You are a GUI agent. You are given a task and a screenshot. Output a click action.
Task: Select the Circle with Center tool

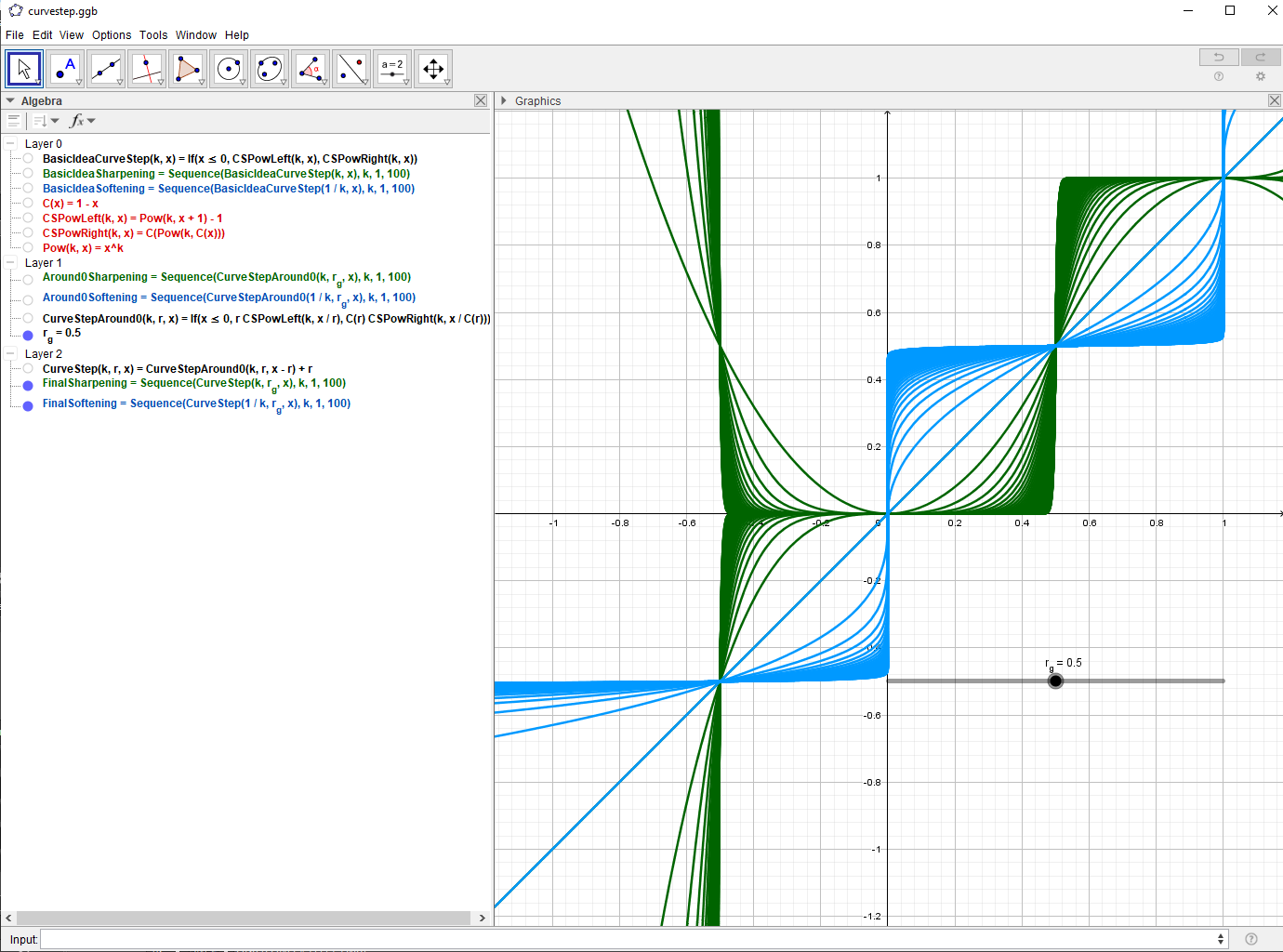pos(229,69)
